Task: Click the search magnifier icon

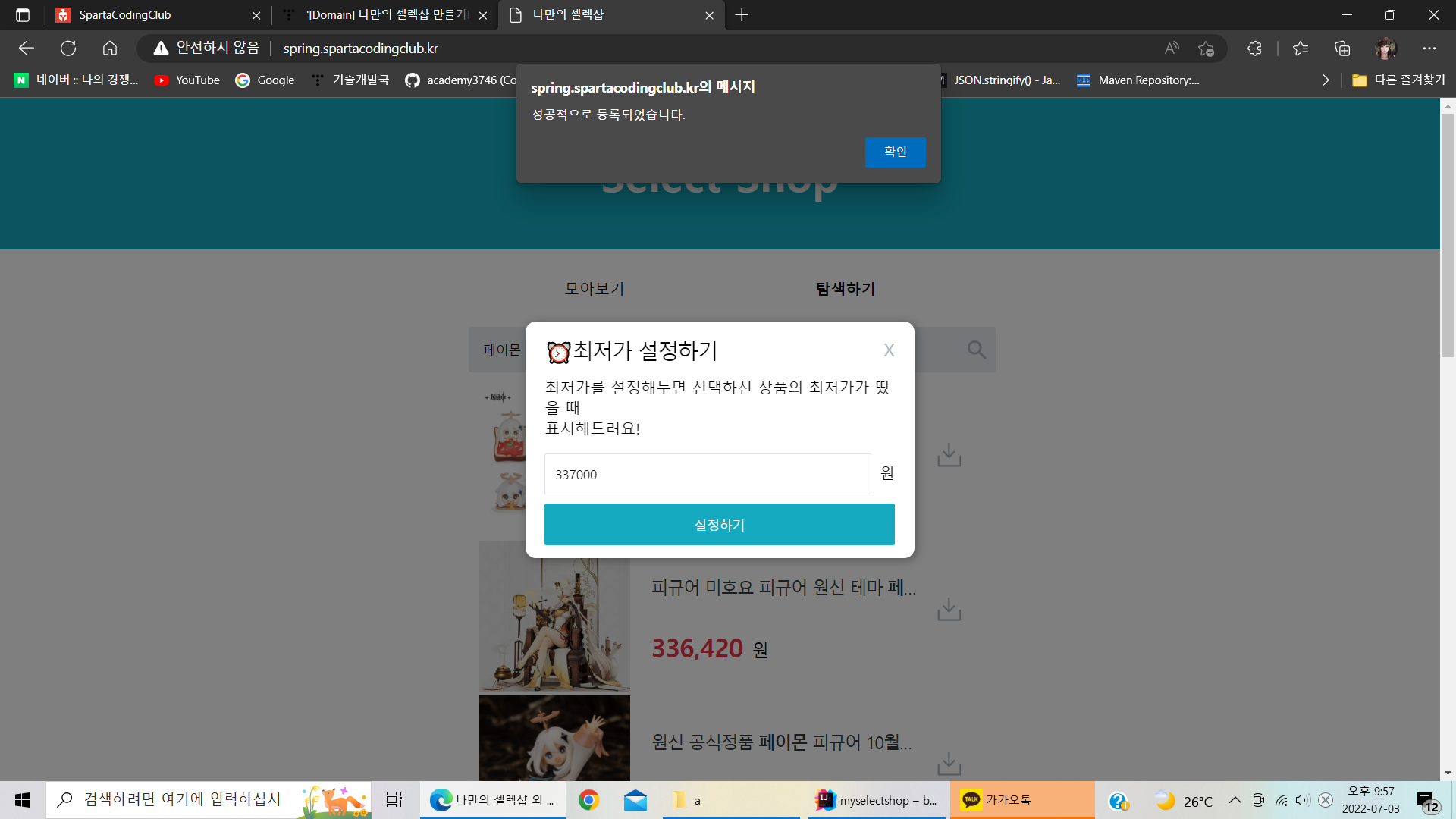Action: pos(976,350)
